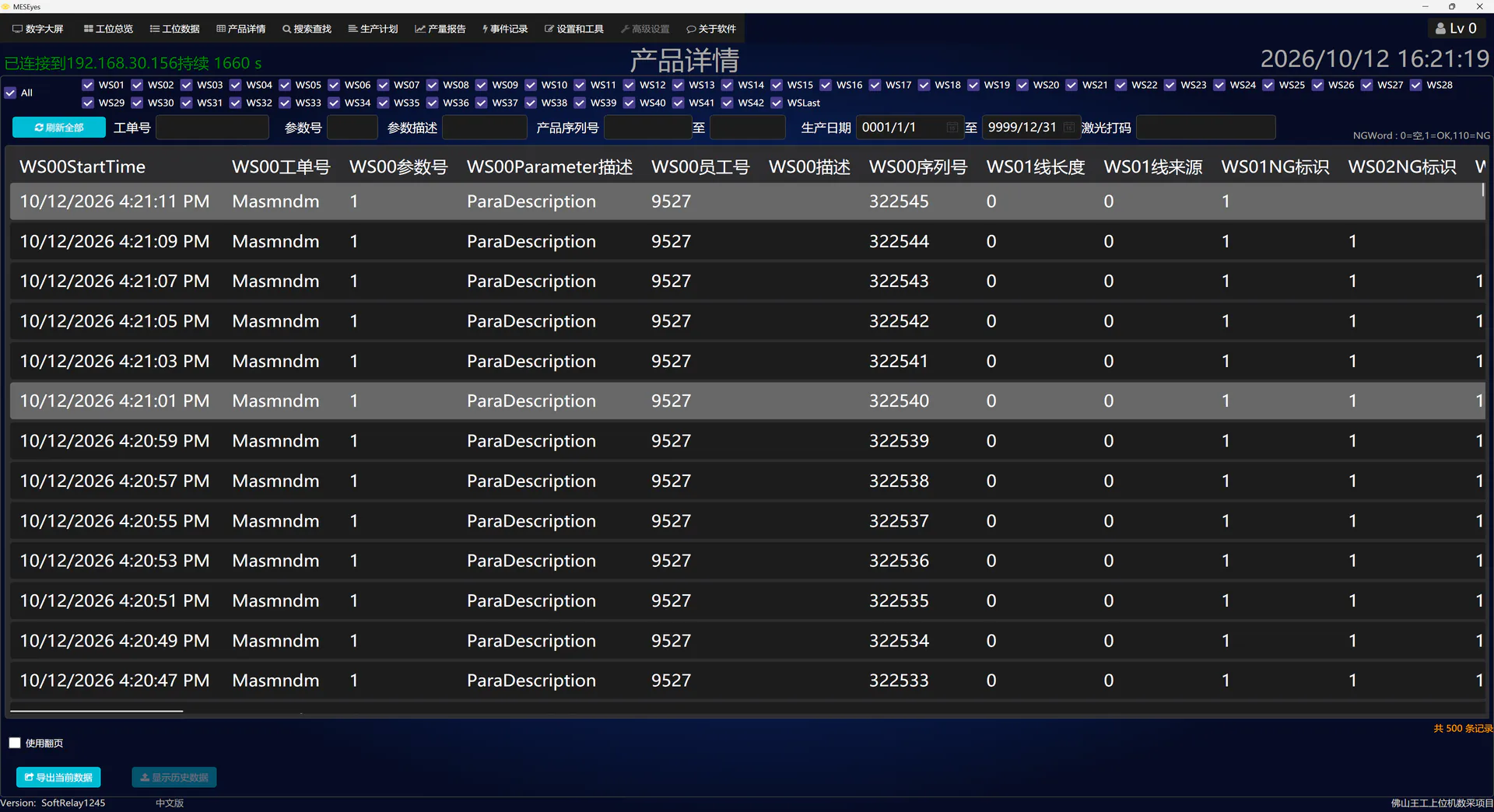Open the 工位数据 list icon
Image resolution: width=1494 pixels, height=812 pixels.
click(155, 29)
